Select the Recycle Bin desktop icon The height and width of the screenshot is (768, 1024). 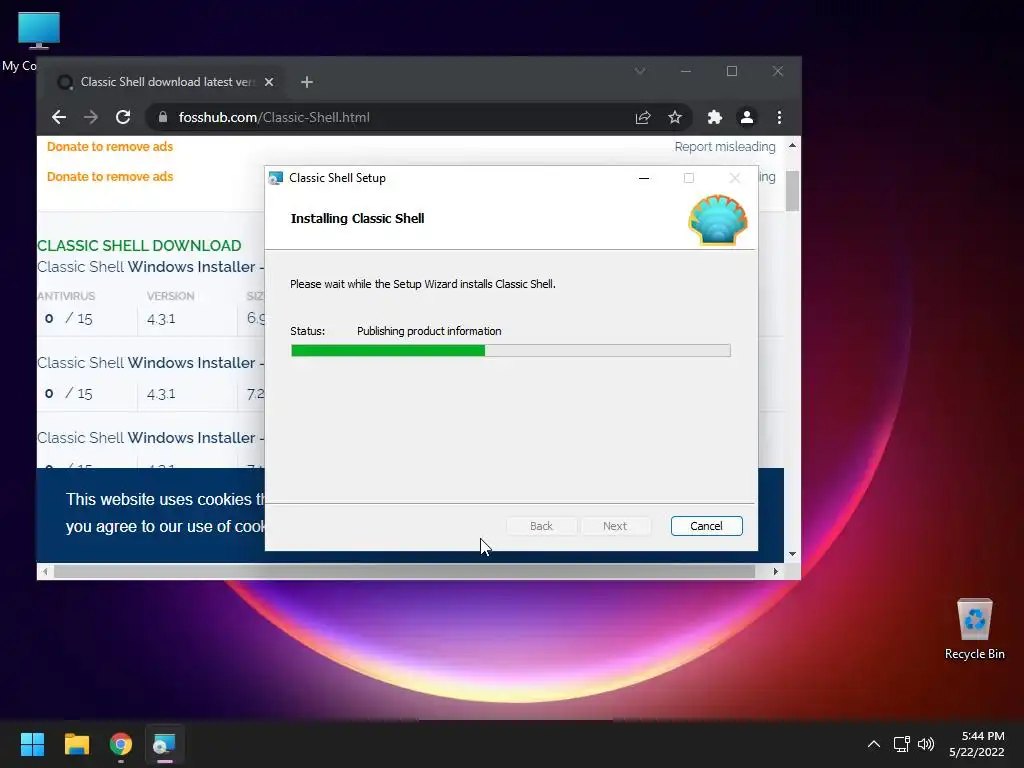(974, 628)
